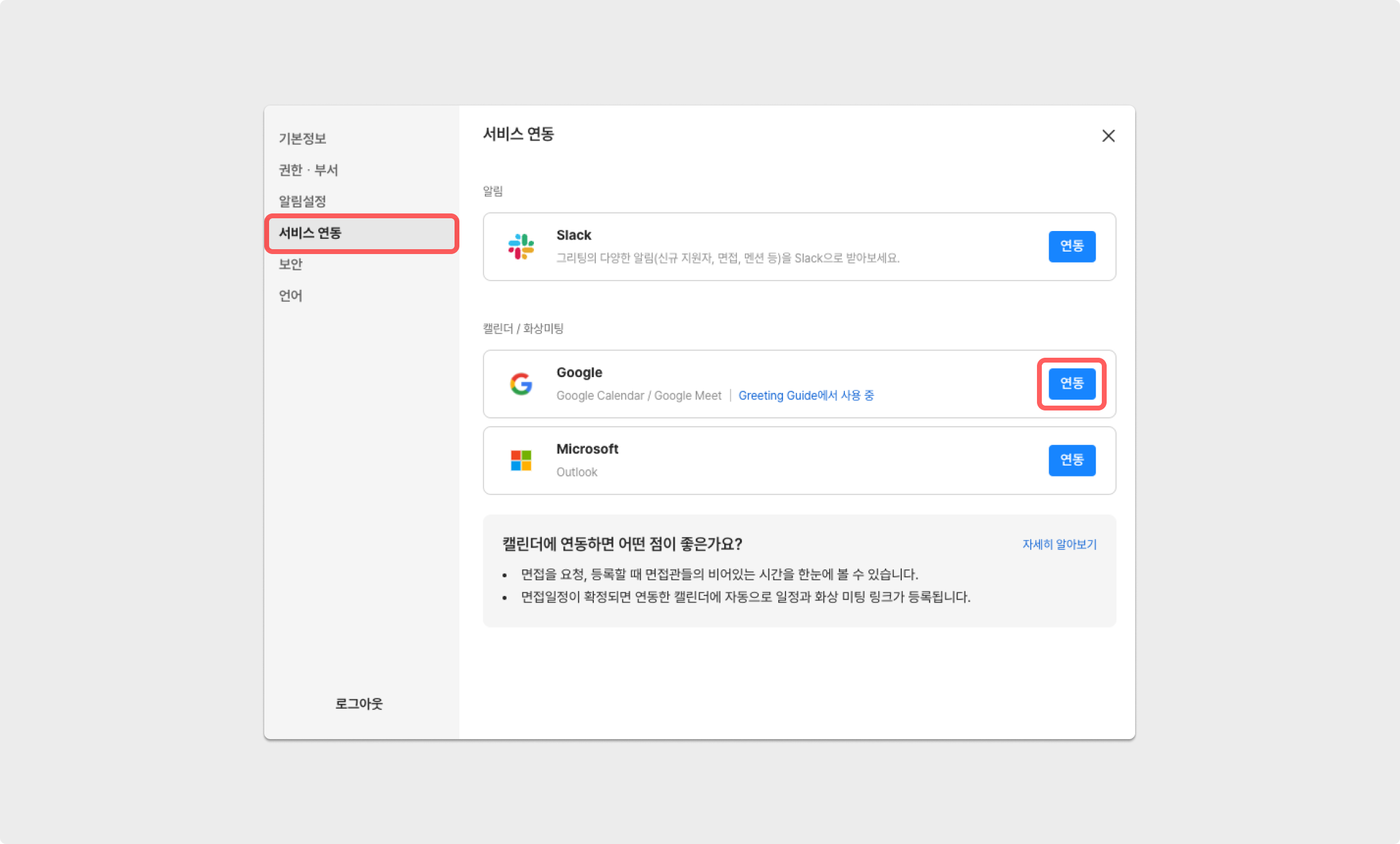Image resolution: width=1400 pixels, height=844 pixels.
Task: Open the 언어 settings section
Action: click(x=290, y=296)
